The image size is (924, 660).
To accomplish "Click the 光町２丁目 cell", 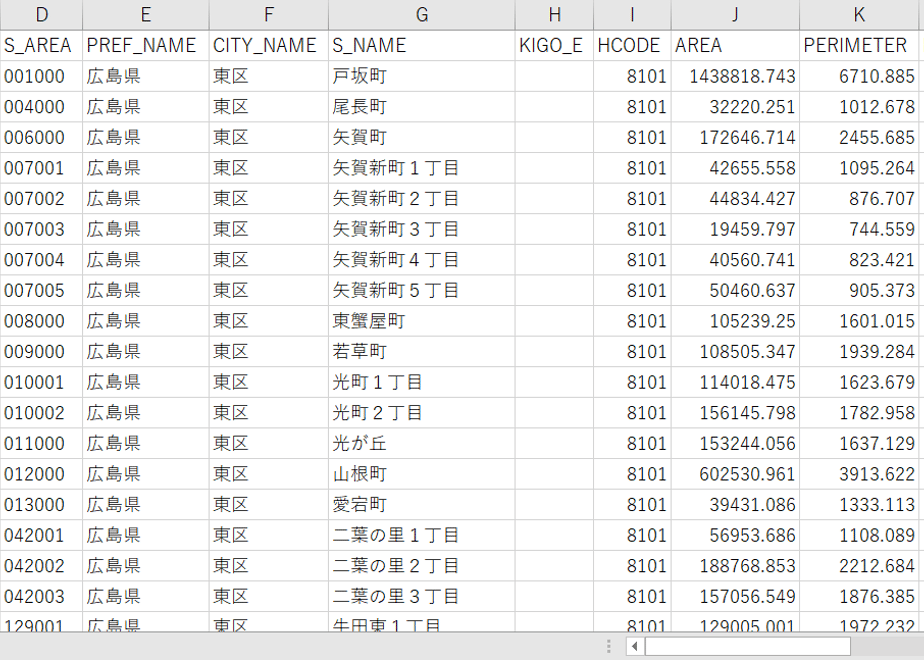I will click(422, 413).
